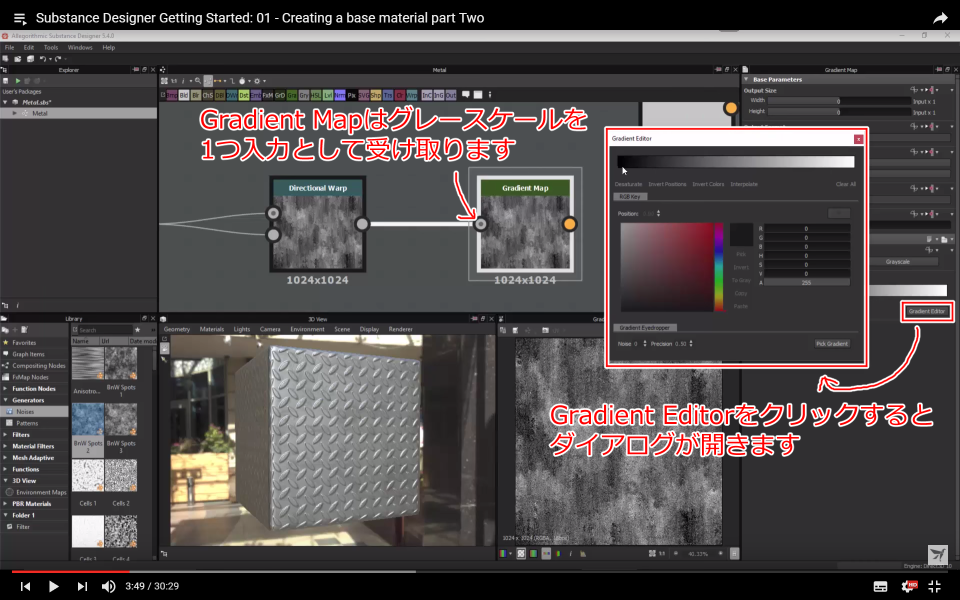This screenshot has height=600, width=960.
Task: Expand the Metal graph item
Action: click(15, 113)
